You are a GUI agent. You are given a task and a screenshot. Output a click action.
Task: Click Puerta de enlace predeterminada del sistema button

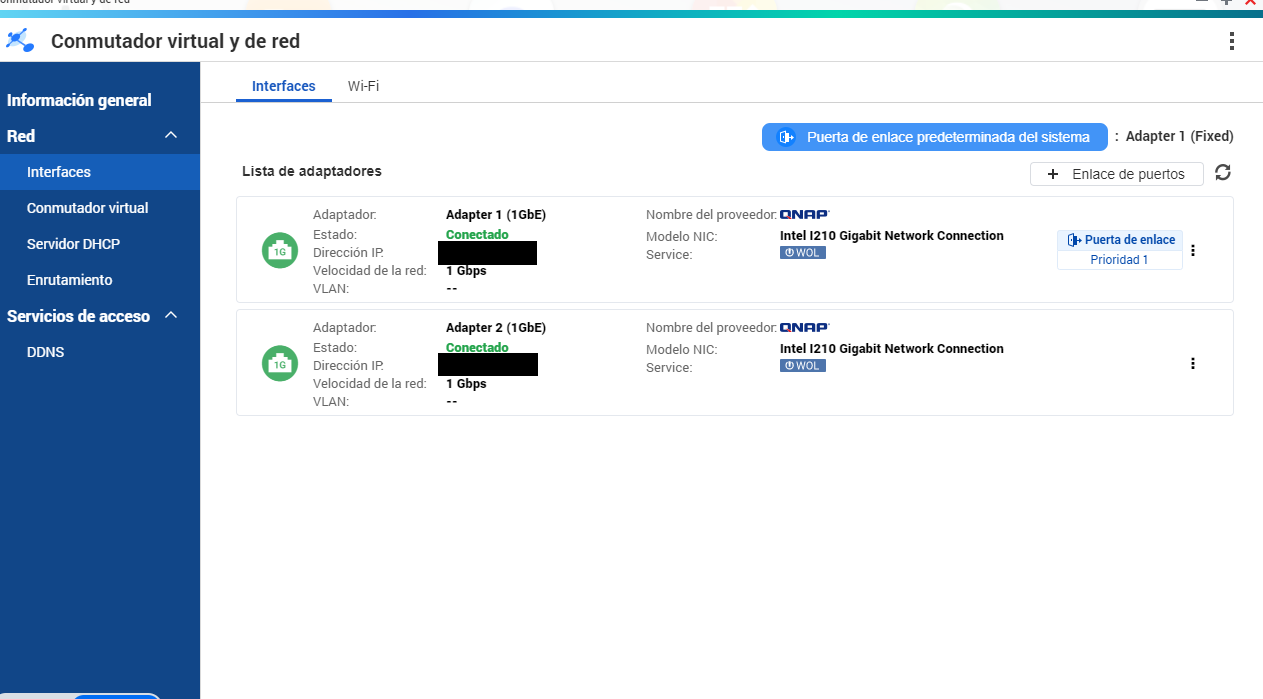tap(934, 137)
